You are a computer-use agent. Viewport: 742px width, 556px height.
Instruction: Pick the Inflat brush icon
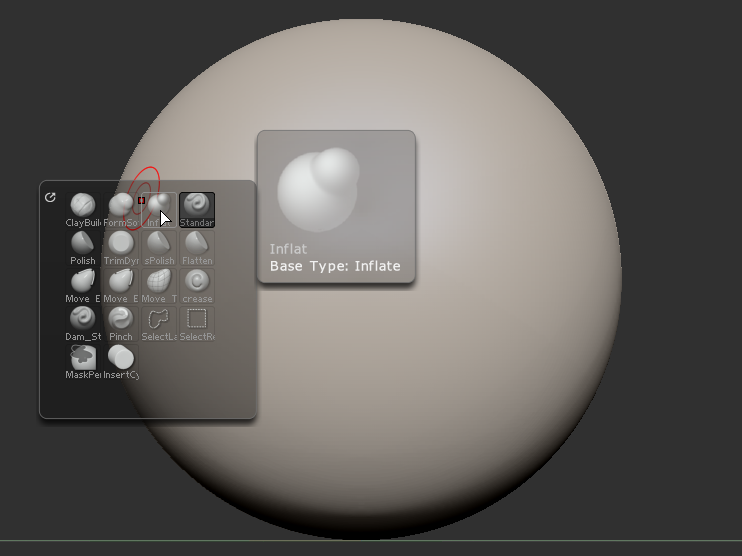coord(159,210)
